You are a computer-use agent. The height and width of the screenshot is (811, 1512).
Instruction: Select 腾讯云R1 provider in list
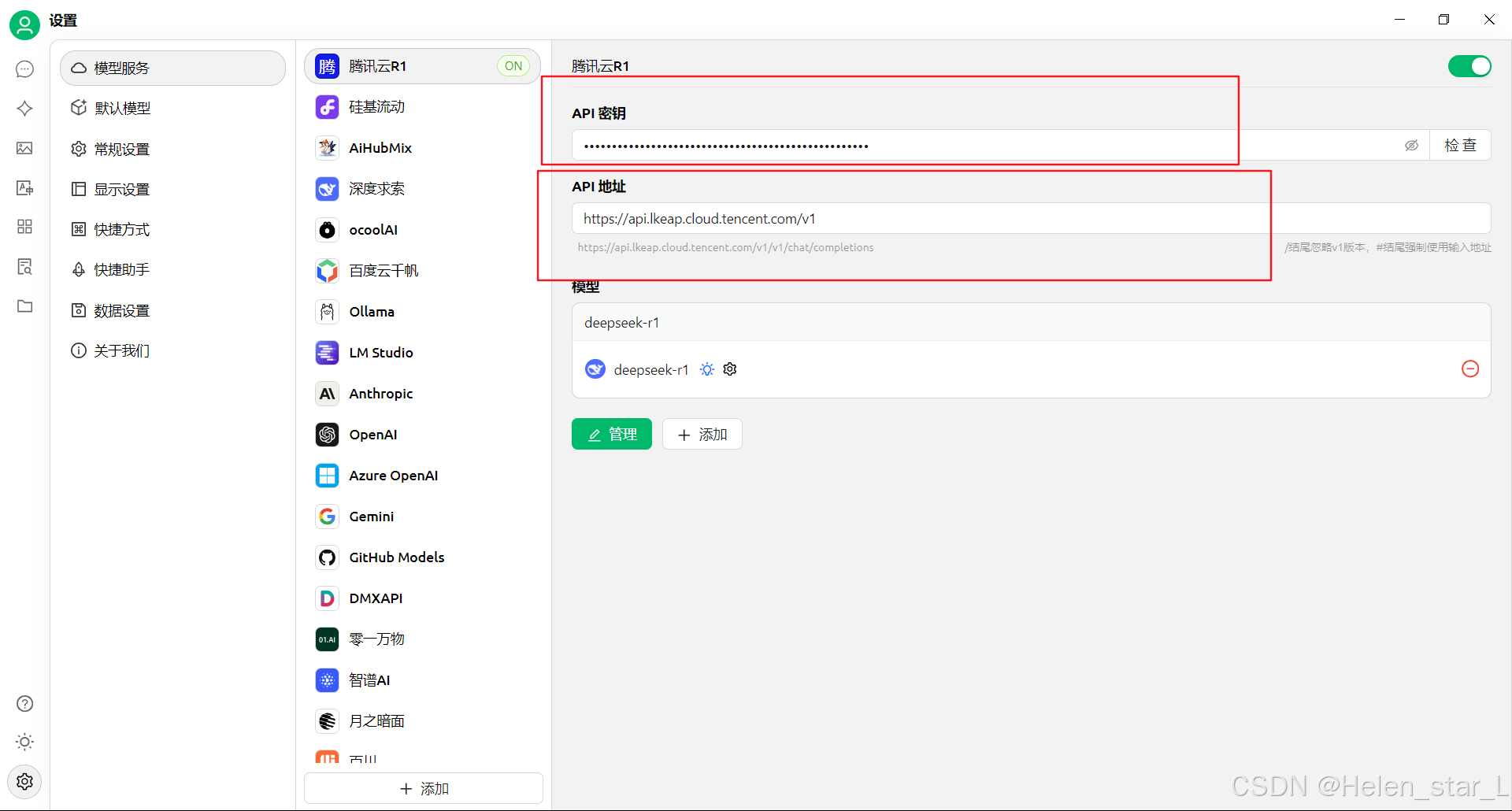coord(422,66)
